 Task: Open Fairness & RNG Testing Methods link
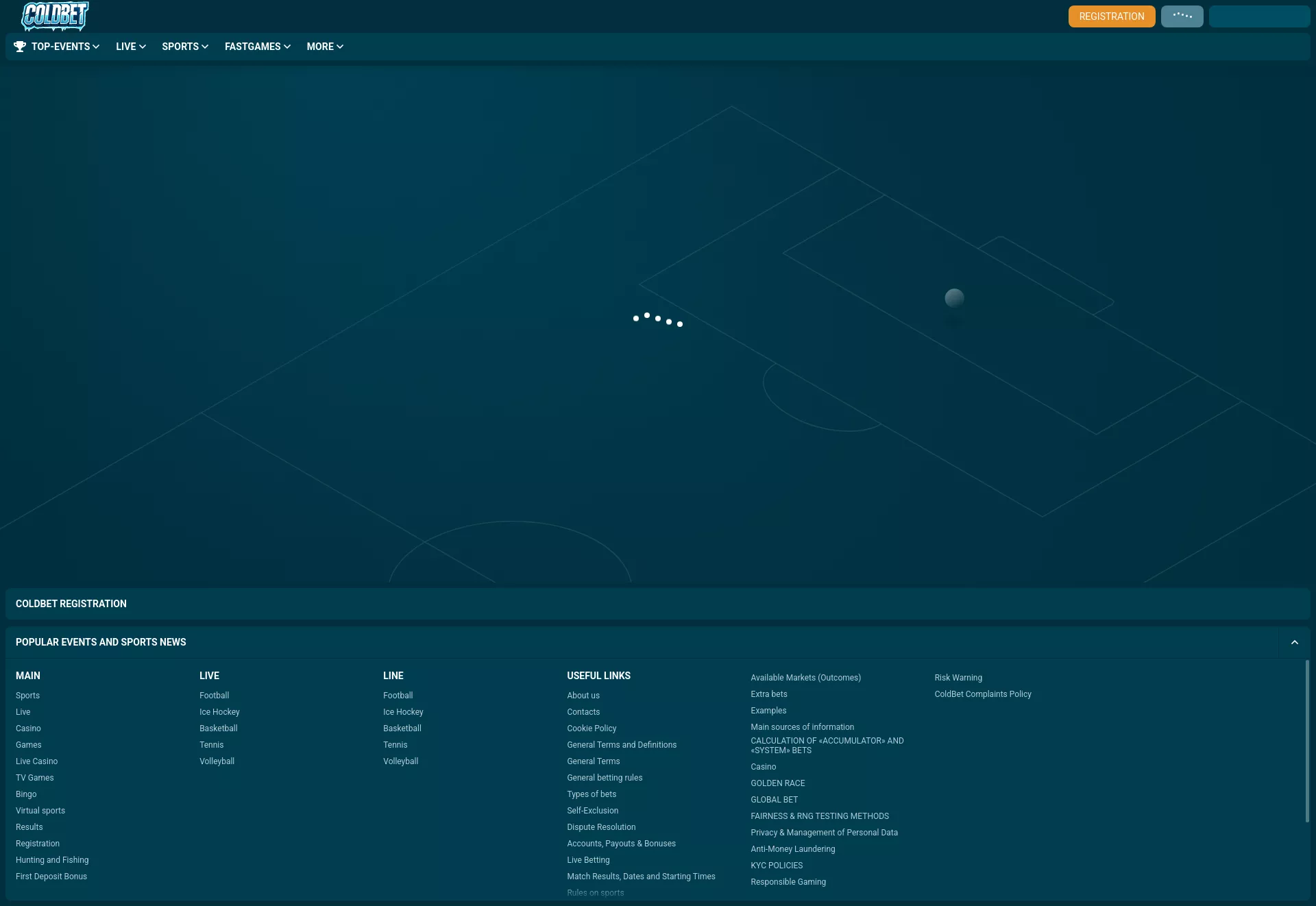click(820, 816)
